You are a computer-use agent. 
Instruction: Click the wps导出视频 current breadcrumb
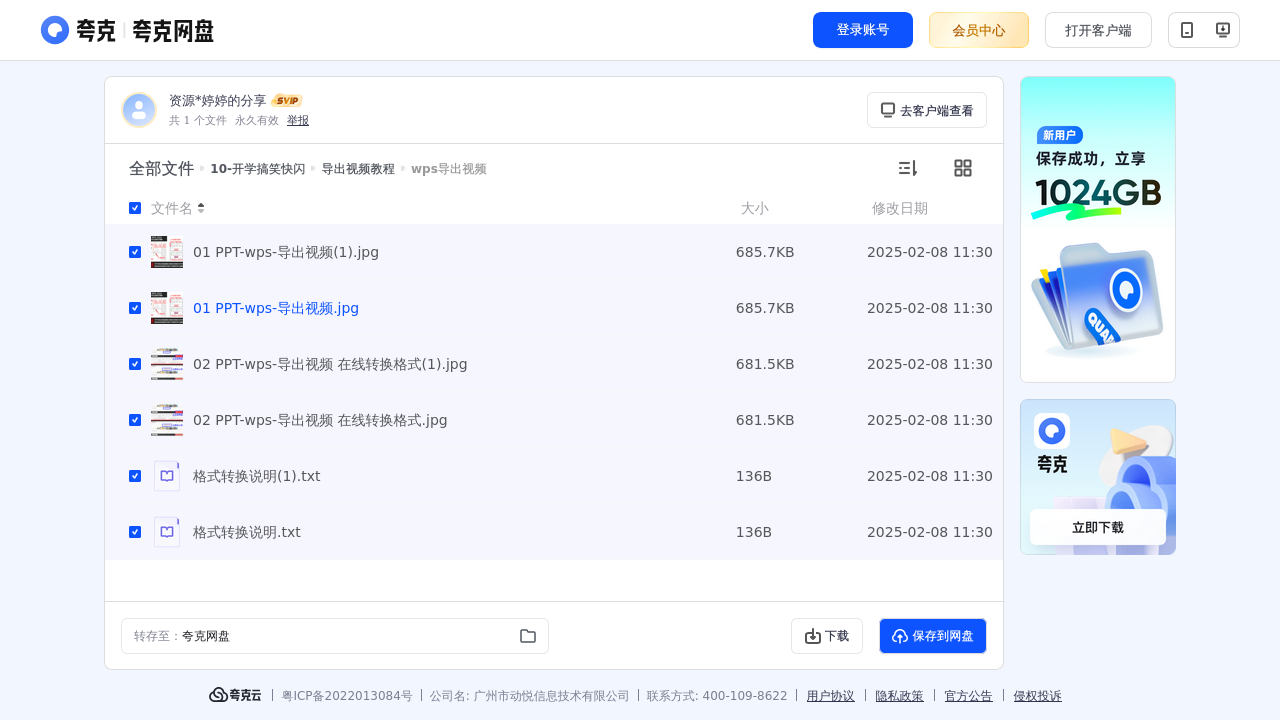click(449, 169)
